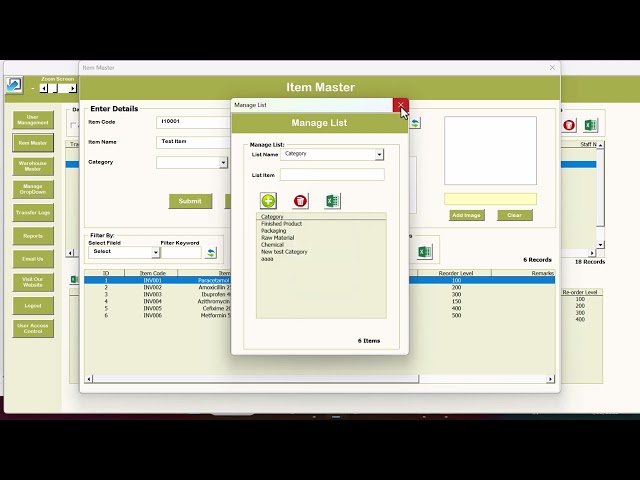Screen dimensions: 640x480
Task: Click the Logout sidebar button
Action: 33,306
